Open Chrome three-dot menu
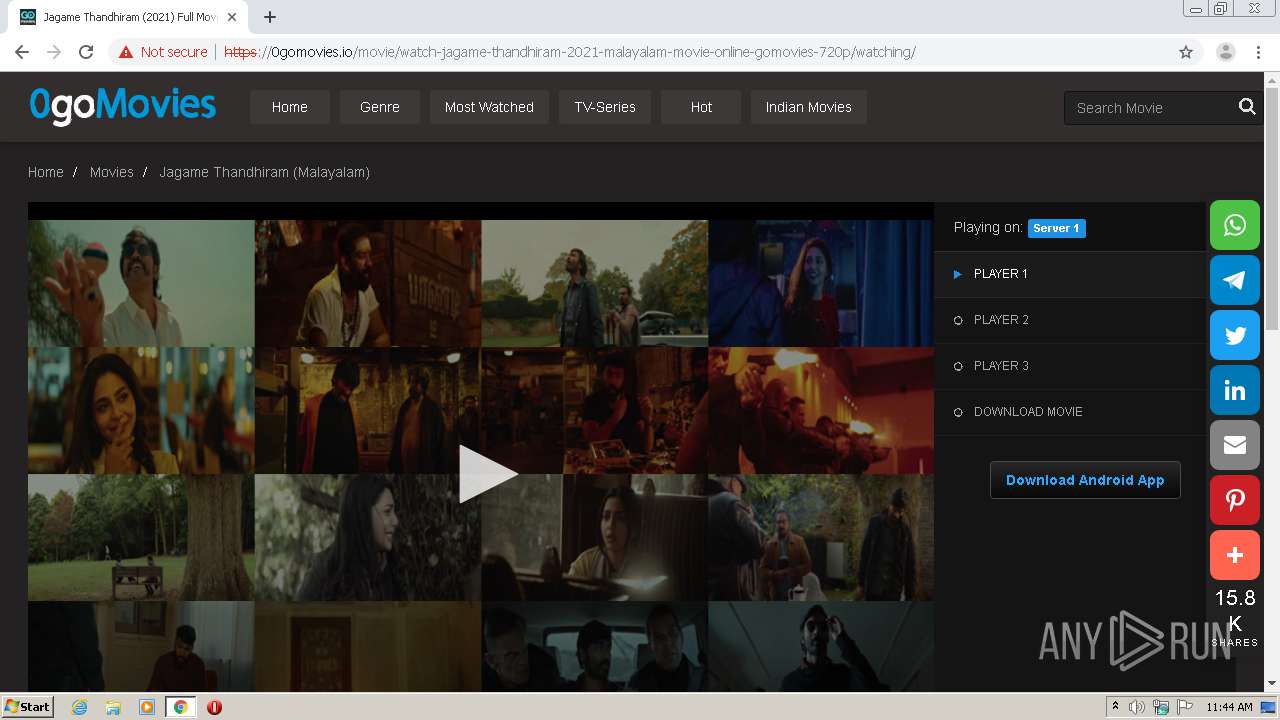 tap(1258, 52)
